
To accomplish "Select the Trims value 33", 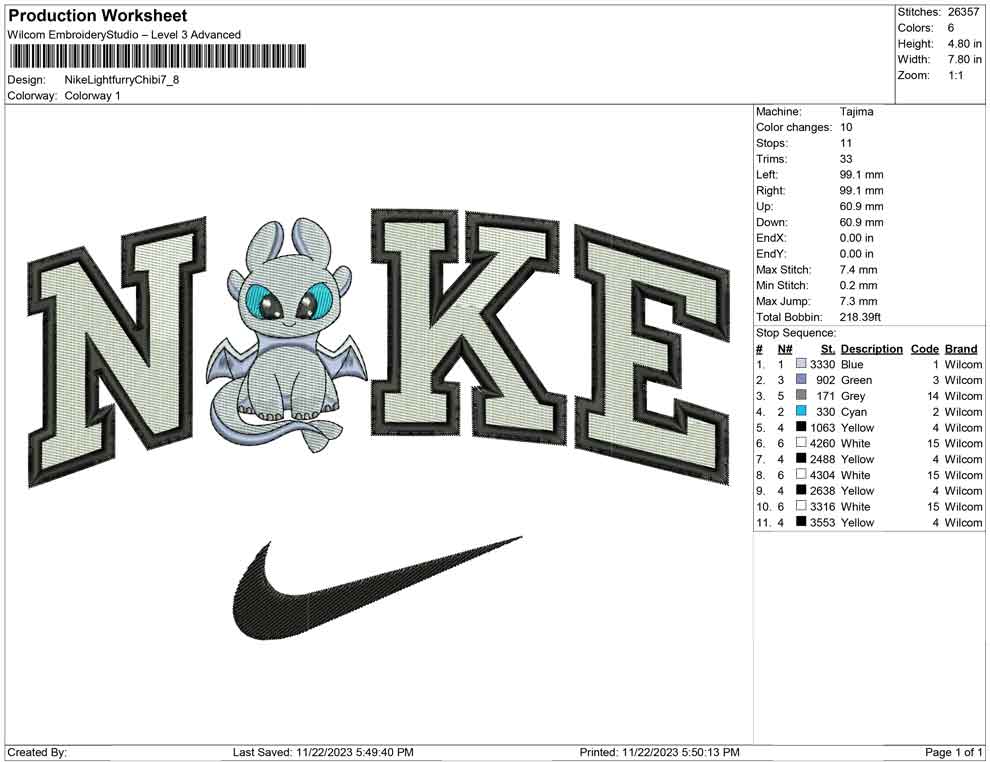I will click(x=846, y=159).
